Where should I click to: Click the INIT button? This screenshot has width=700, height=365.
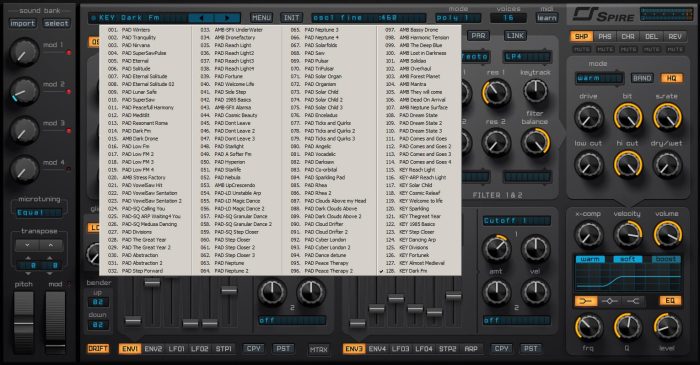pyautogui.click(x=292, y=18)
